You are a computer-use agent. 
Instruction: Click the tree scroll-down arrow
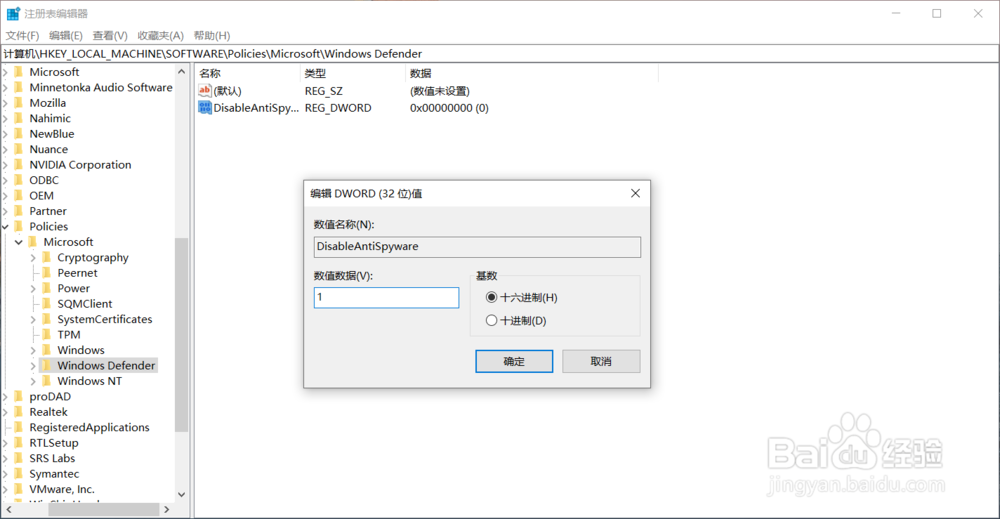tap(182, 494)
